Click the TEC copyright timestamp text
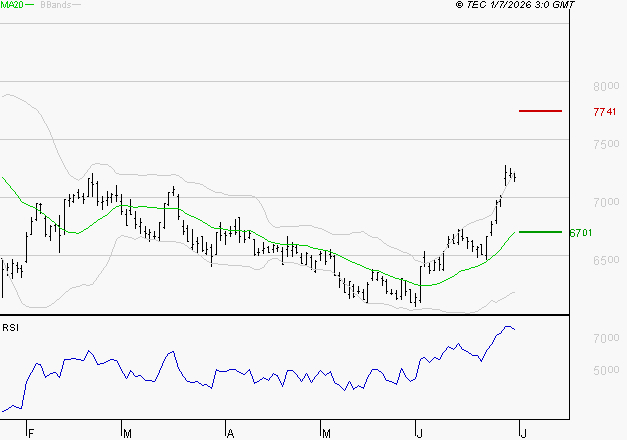The height and width of the screenshot is (440, 627). (515, 5)
